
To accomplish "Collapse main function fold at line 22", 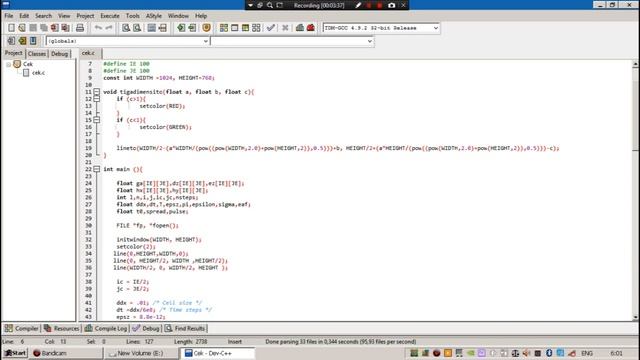I will (97, 169).
